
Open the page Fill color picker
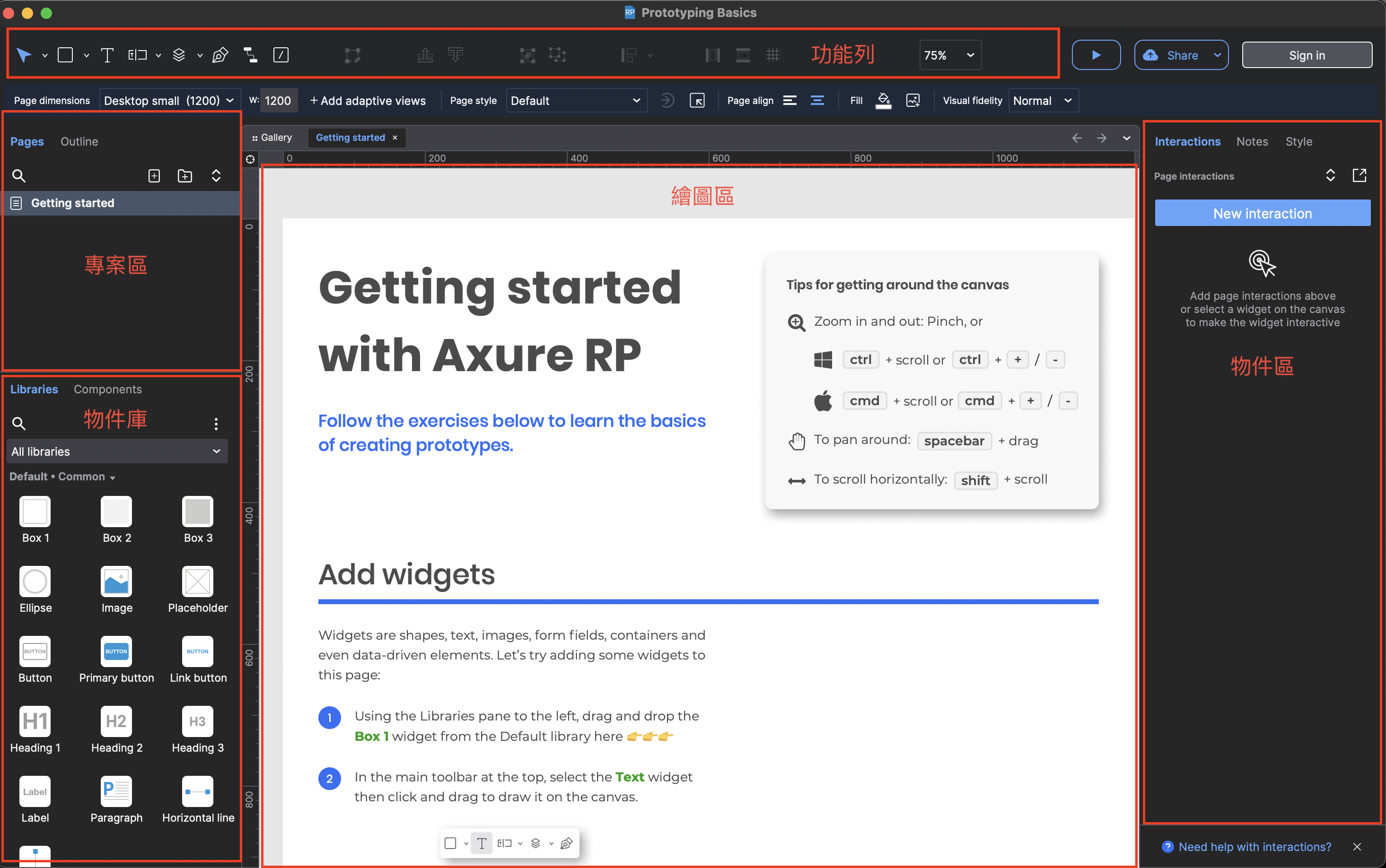tap(884, 100)
